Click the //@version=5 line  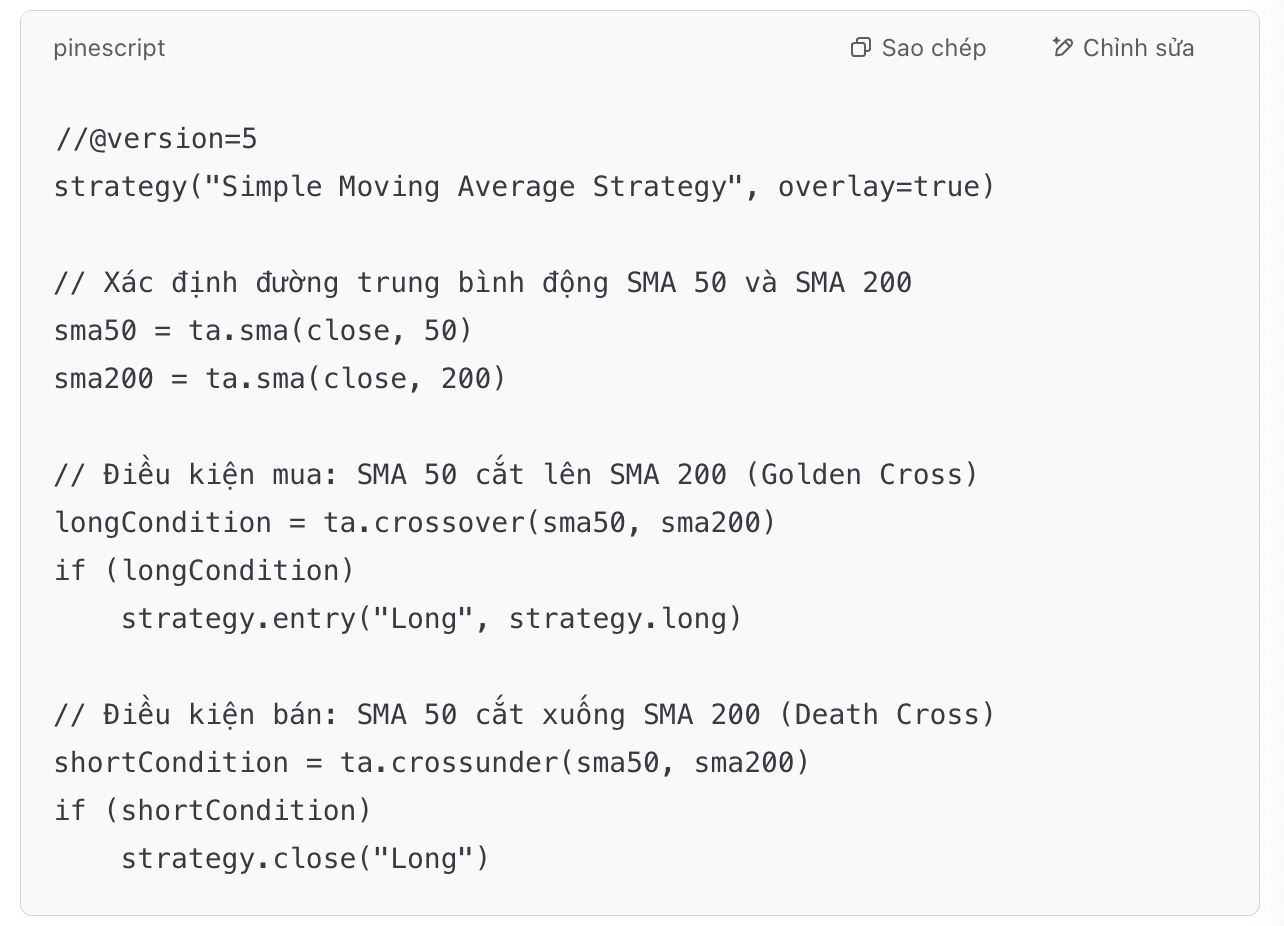coord(156,139)
